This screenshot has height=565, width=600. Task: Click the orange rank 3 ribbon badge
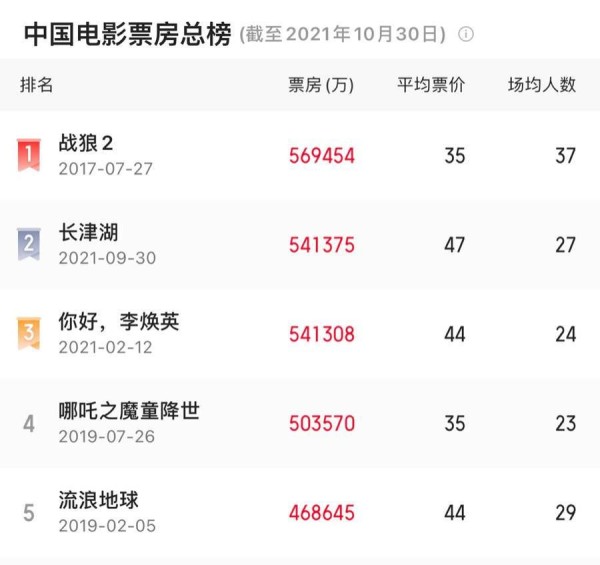click(x=29, y=333)
